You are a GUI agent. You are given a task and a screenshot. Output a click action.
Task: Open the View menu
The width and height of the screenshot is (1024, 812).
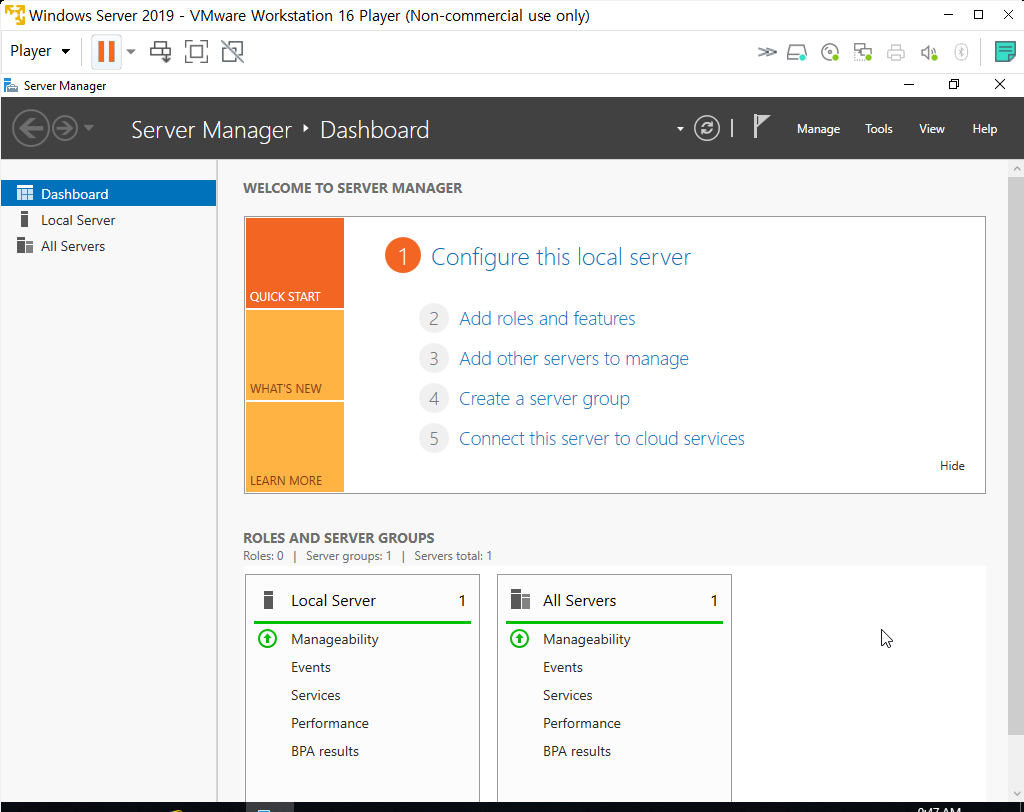point(931,129)
